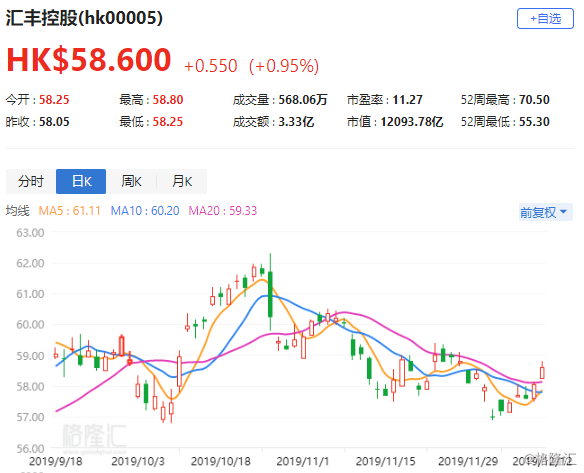Expand the 前复权 dropdown
The width and height of the screenshot is (584, 473).
(545, 212)
